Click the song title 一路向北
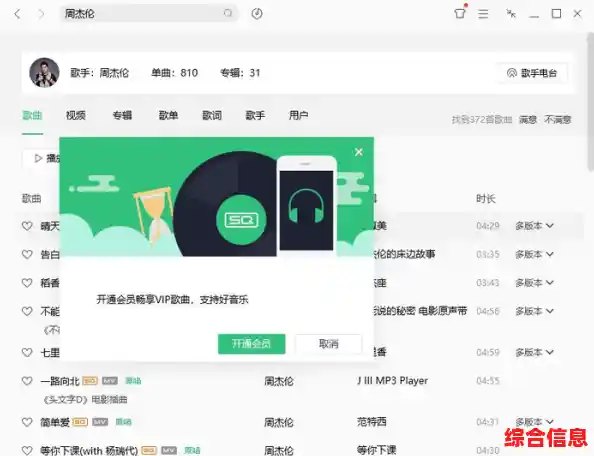Screen dimensions: 594x456 pos(60,381)
